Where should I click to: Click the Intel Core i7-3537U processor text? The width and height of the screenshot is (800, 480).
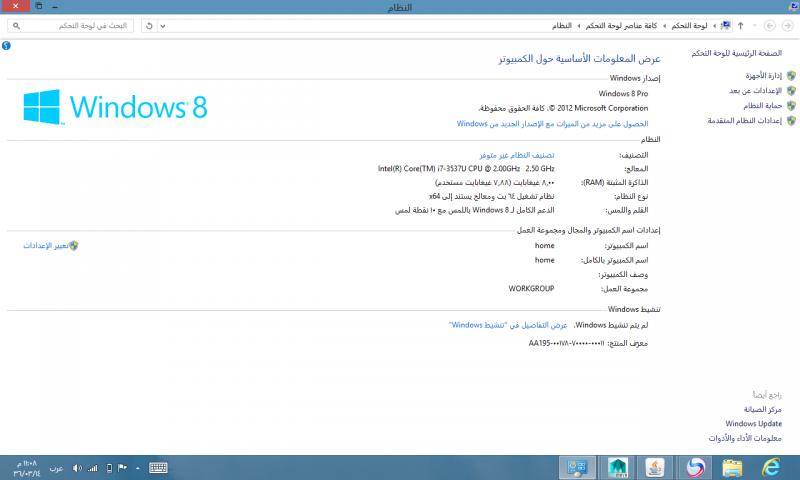[466, 168]
